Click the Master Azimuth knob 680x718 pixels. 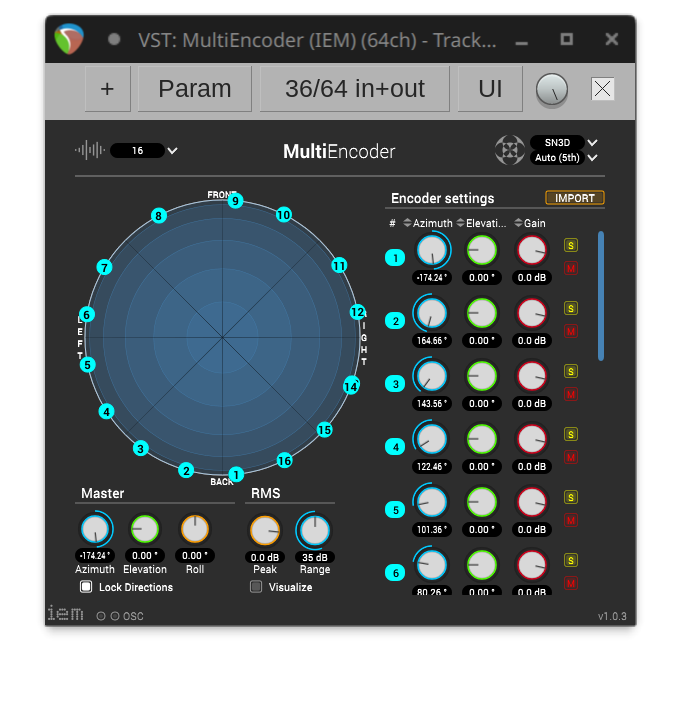95,529
